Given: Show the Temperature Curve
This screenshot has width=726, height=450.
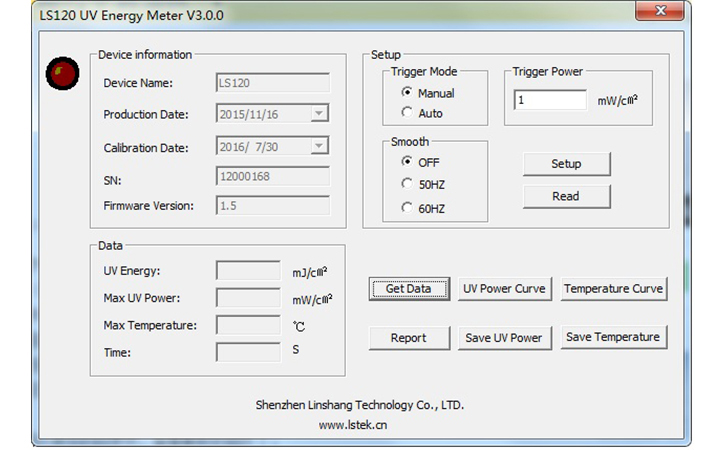Looking at the screenshot, I should tap(613, 289).
